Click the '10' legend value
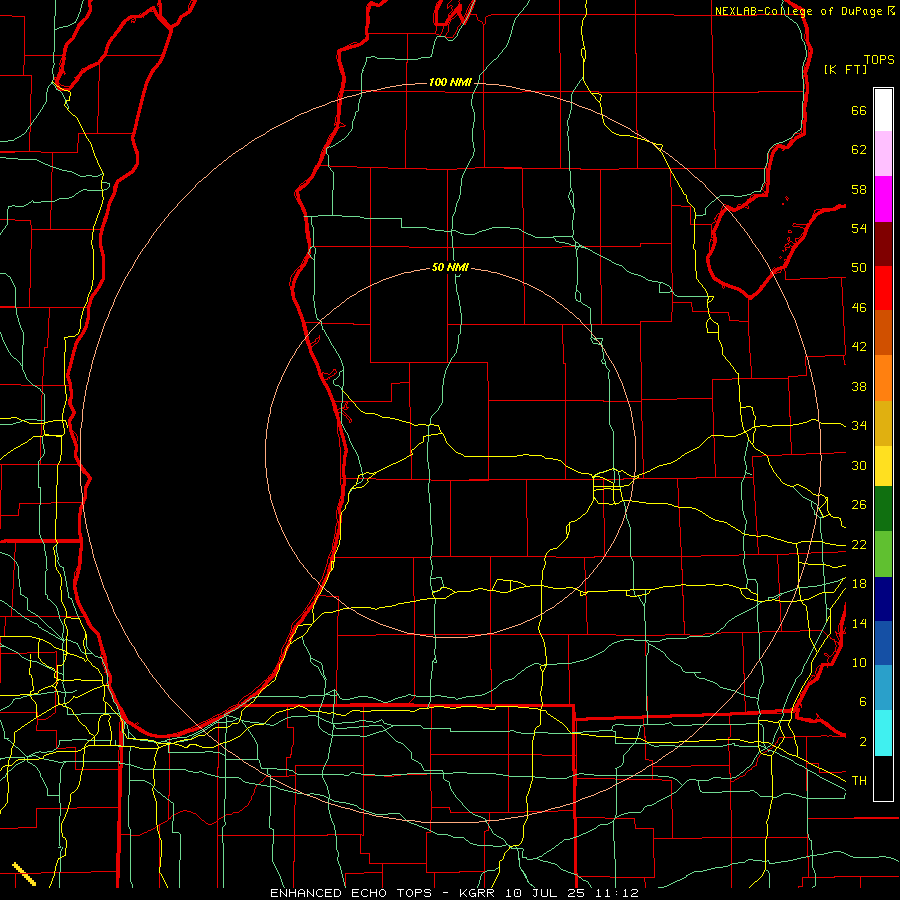 (x=859, y=662)
